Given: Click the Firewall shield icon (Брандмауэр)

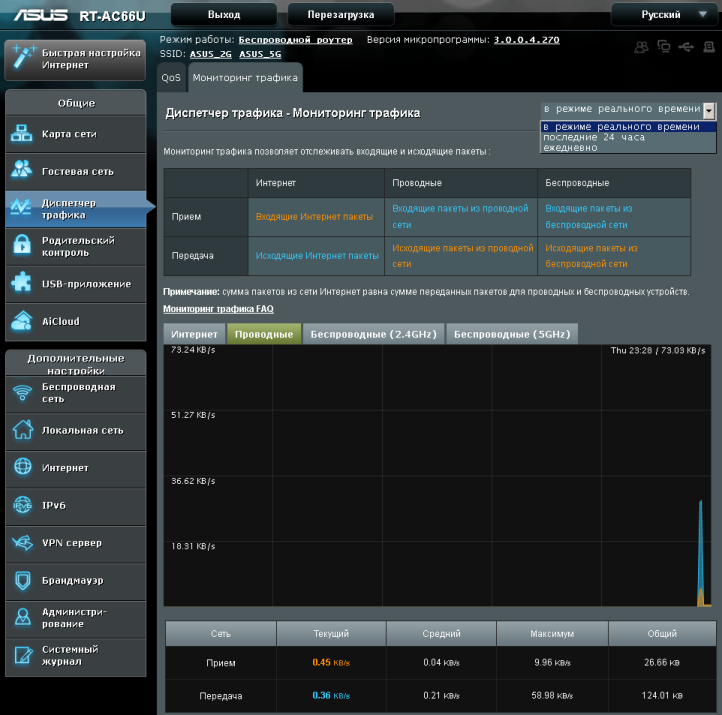Looking at the screenshot, I should tap(23, 580).
